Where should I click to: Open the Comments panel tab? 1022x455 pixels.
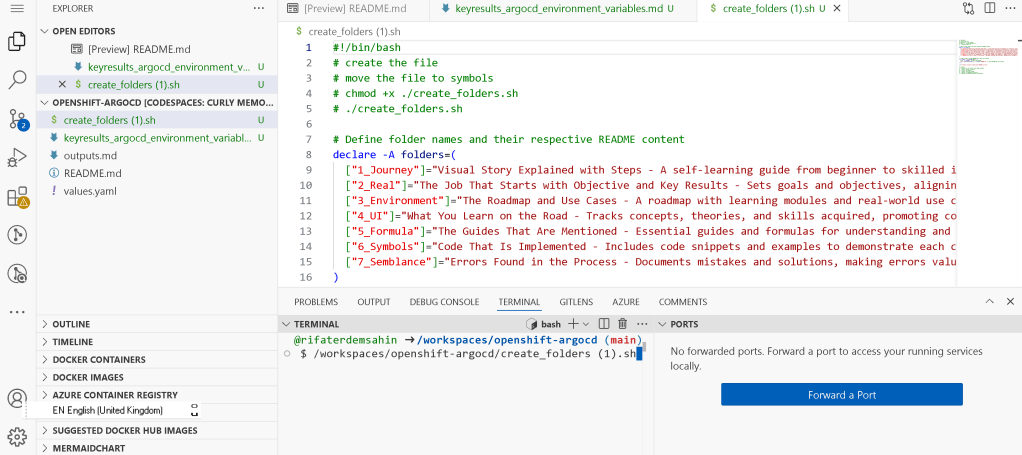[x=682, y=302]
